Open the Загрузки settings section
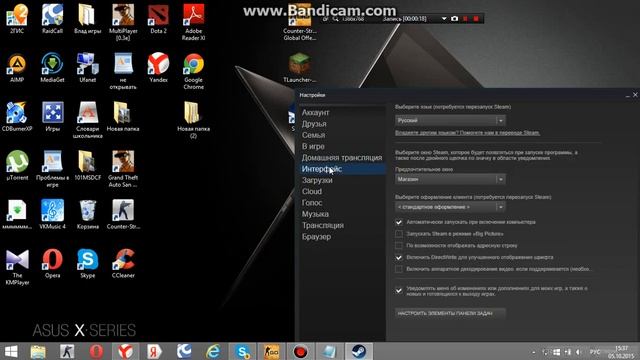Screen dimensions: 640x360 pos(317,180)
